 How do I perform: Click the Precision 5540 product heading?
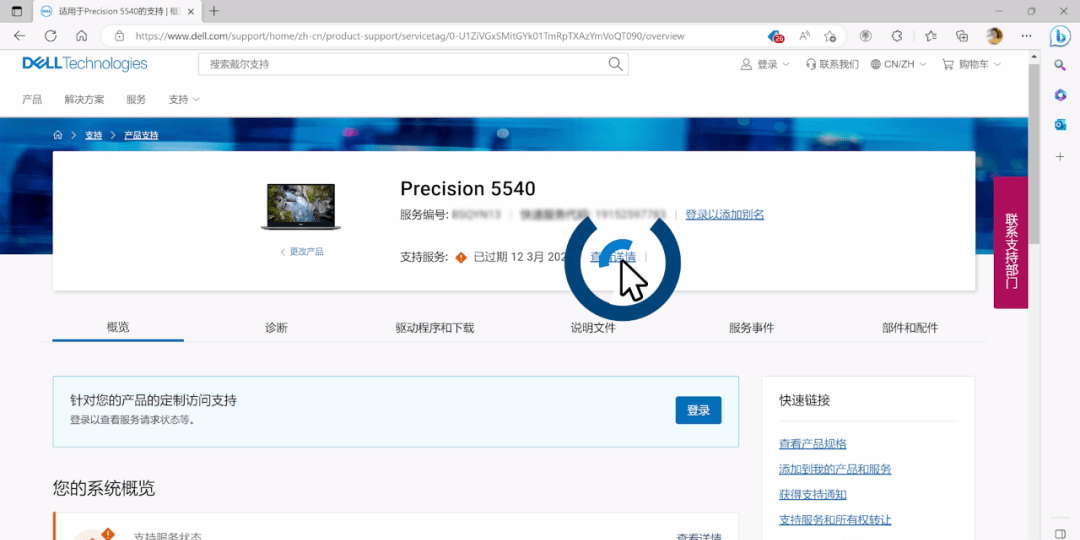[468, 189]
